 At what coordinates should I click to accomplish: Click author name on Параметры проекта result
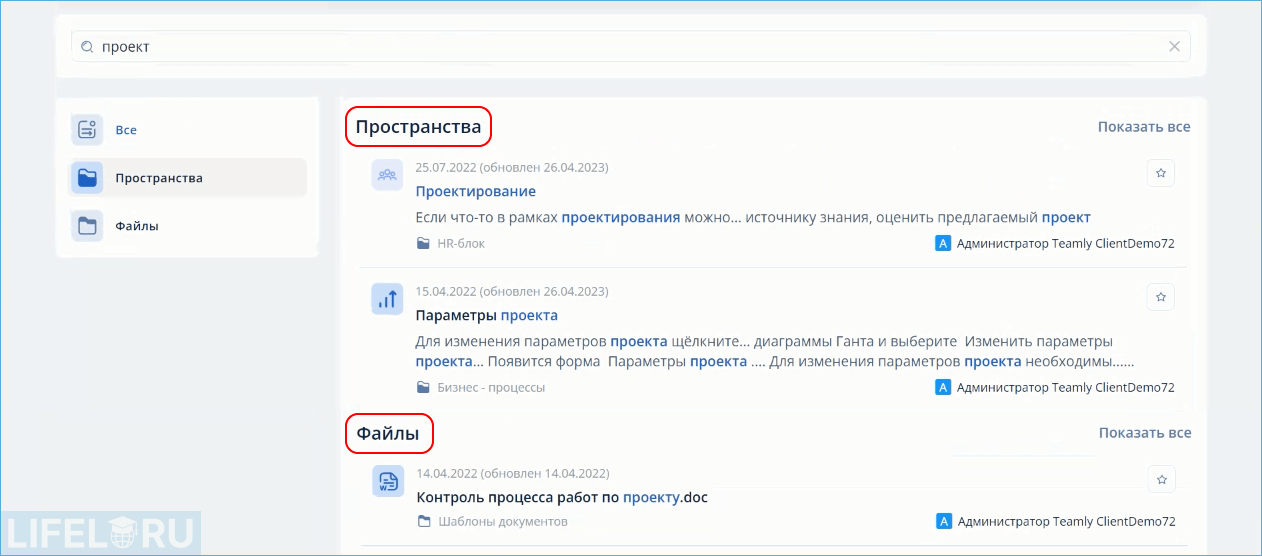(x=1066, y=387)
